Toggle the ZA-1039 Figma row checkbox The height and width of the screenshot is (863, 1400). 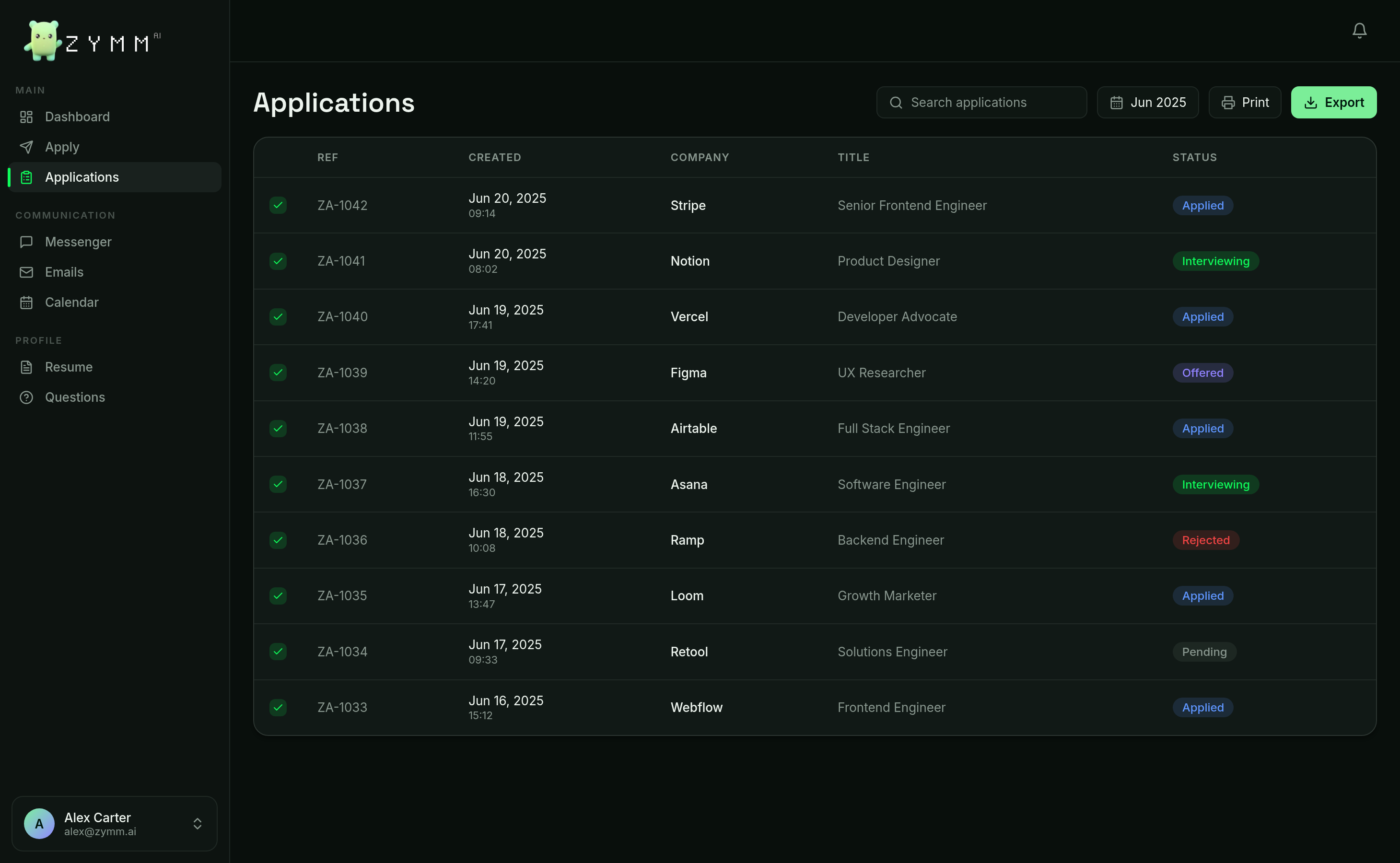(278, 373)
